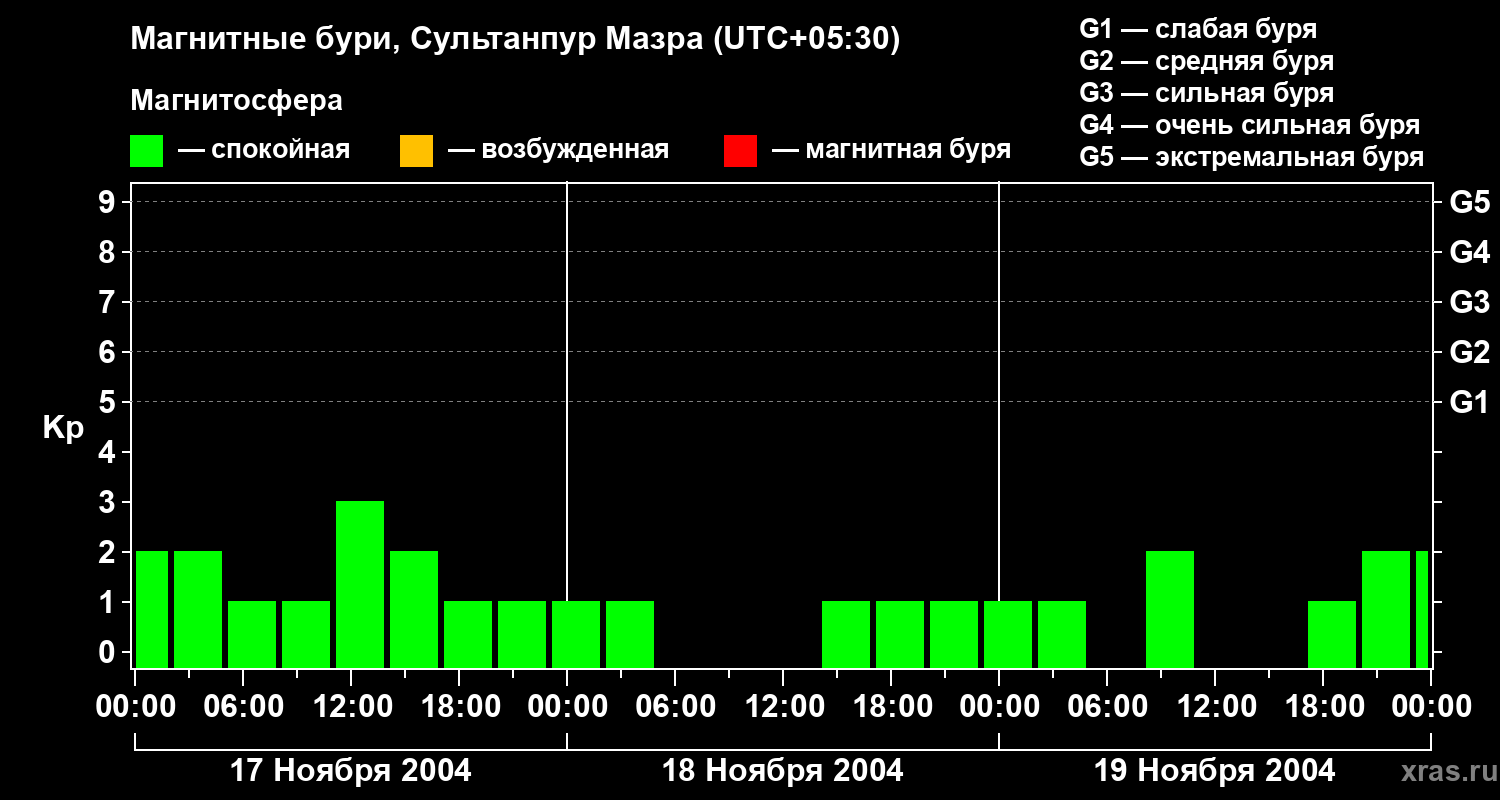Screen dimensions: 1500x800
Task: Click the green 'спокойная' legend swatch
Action: 146,151
